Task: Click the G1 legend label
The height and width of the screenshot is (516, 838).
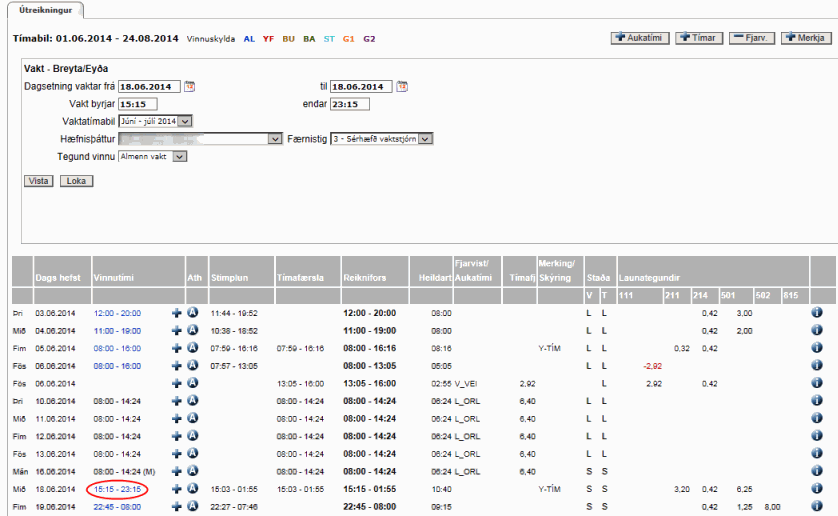Action: (349, 39)
